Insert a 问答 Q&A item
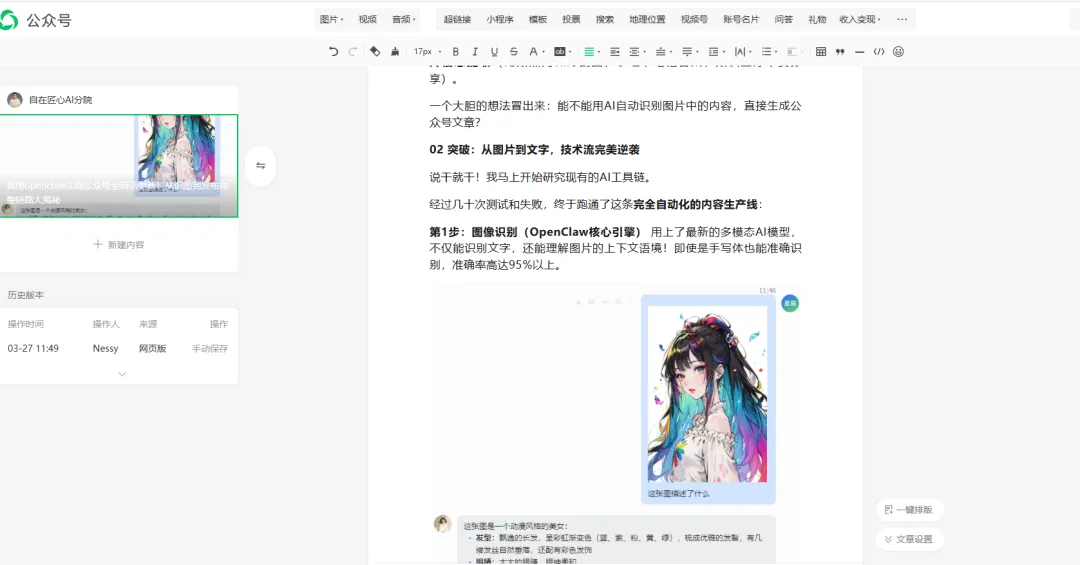Screen dimensions: 1080x565 point(783,19)
